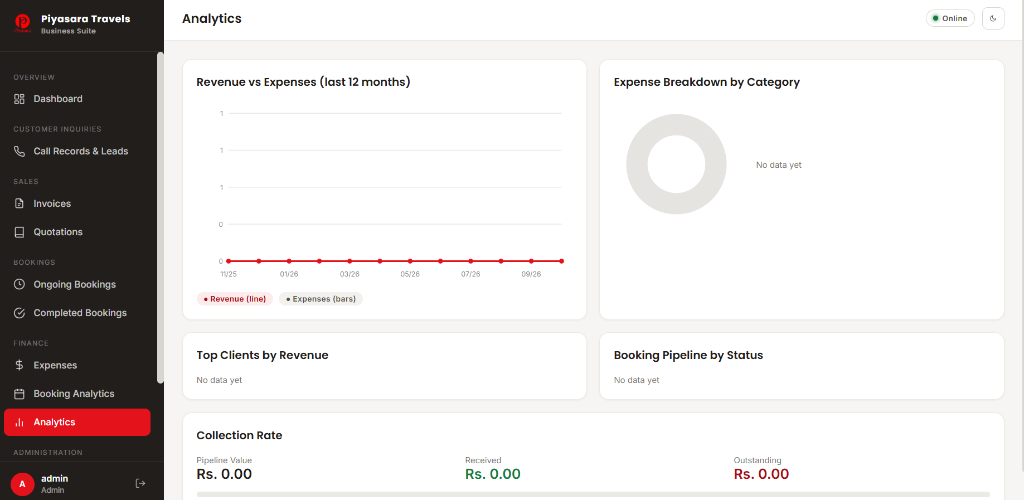This screenshot has width=1024, height=500.
Task: Click the FINANCE section label
Action: [x=31, y=343]
